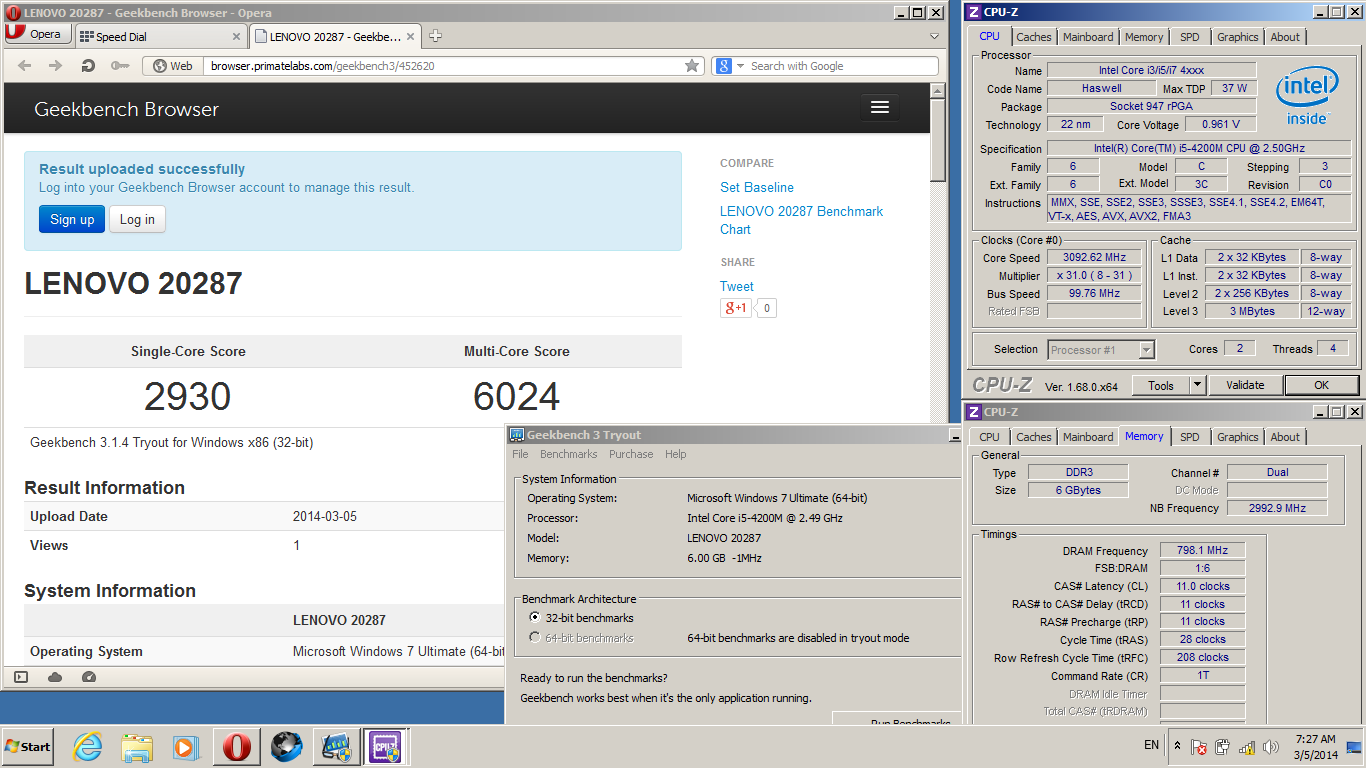This screenshot has width=1366, height=768.
Task: Click the blue globe taskbar icon
Action: pos(287,747)
